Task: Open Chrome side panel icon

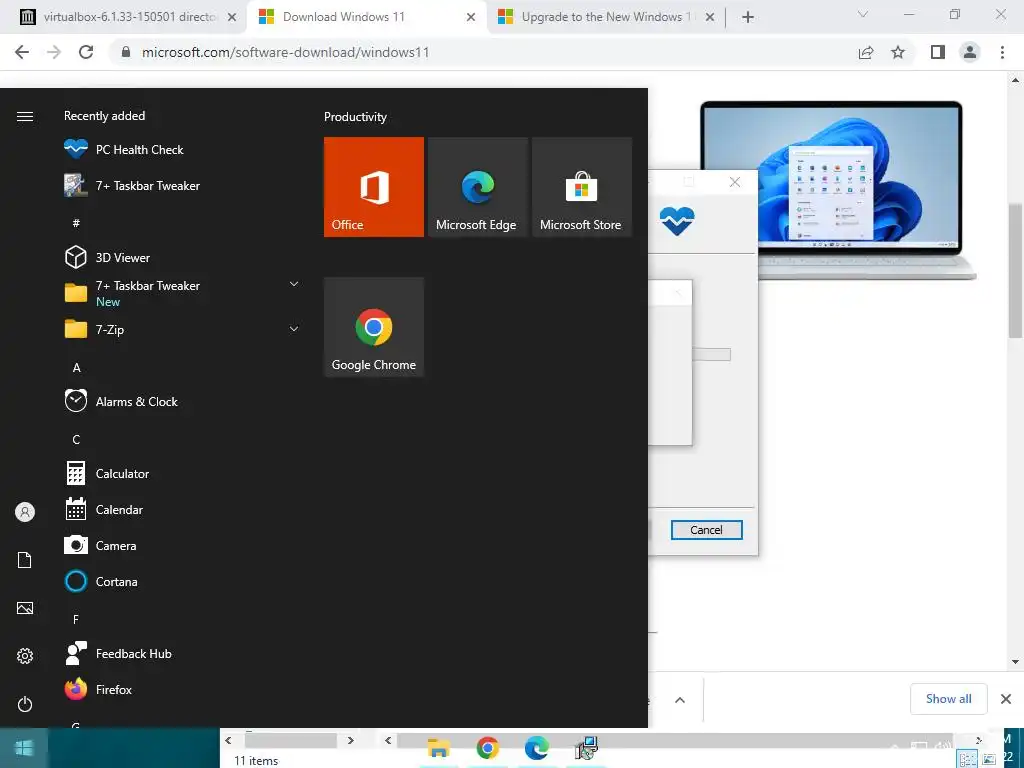Action: coord(938,52)
